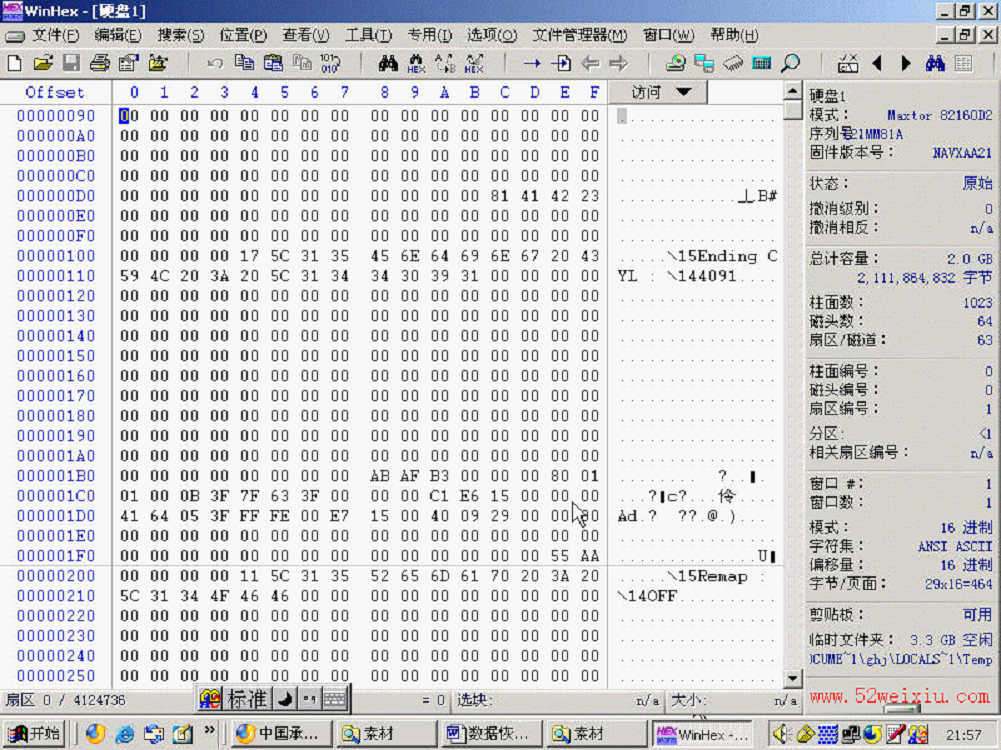This screenshot has width=1001, height=750.
Task: Switch to the 数据恢... taskbar window
Action: [x=490, y=734]
